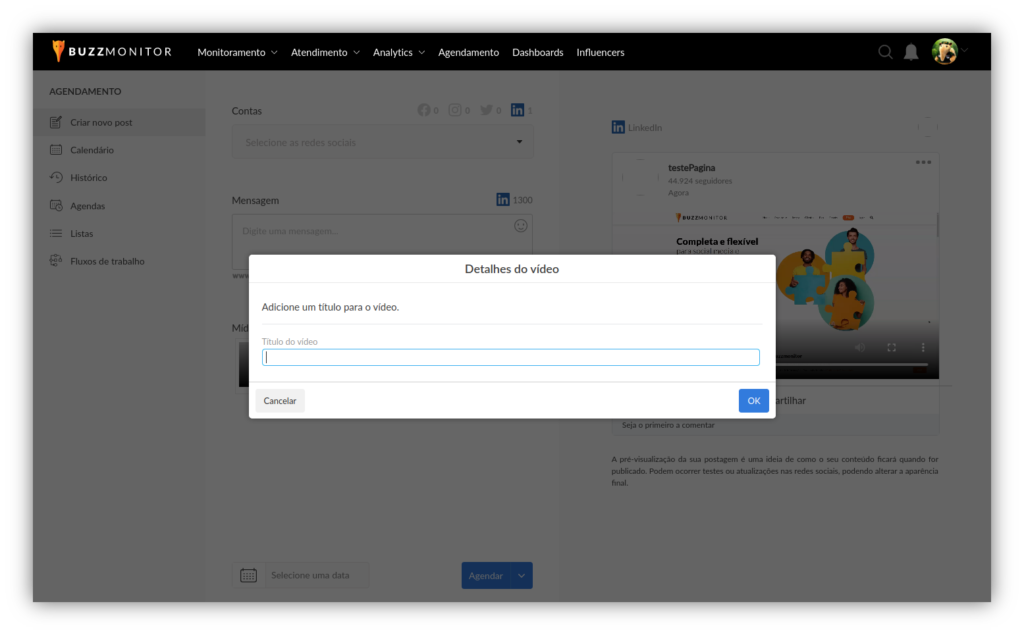Click the OK button in video details dialog

click(x=753, y=401)
